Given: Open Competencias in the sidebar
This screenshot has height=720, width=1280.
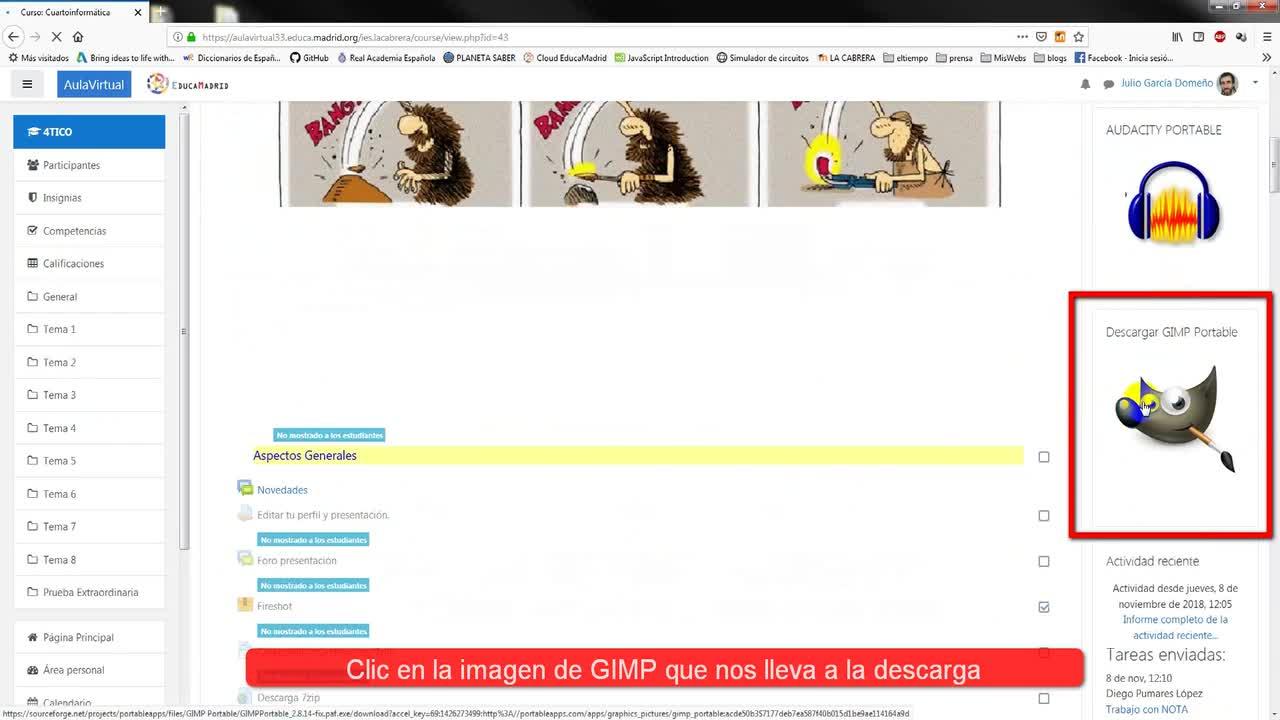Looking at the screenshot, I should point(89,231).
